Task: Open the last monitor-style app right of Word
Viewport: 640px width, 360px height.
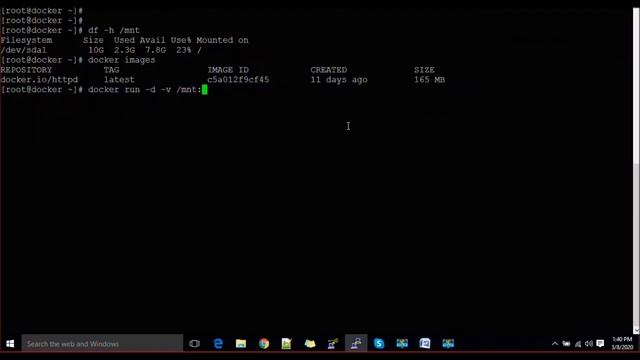Action: pos(448,344)
